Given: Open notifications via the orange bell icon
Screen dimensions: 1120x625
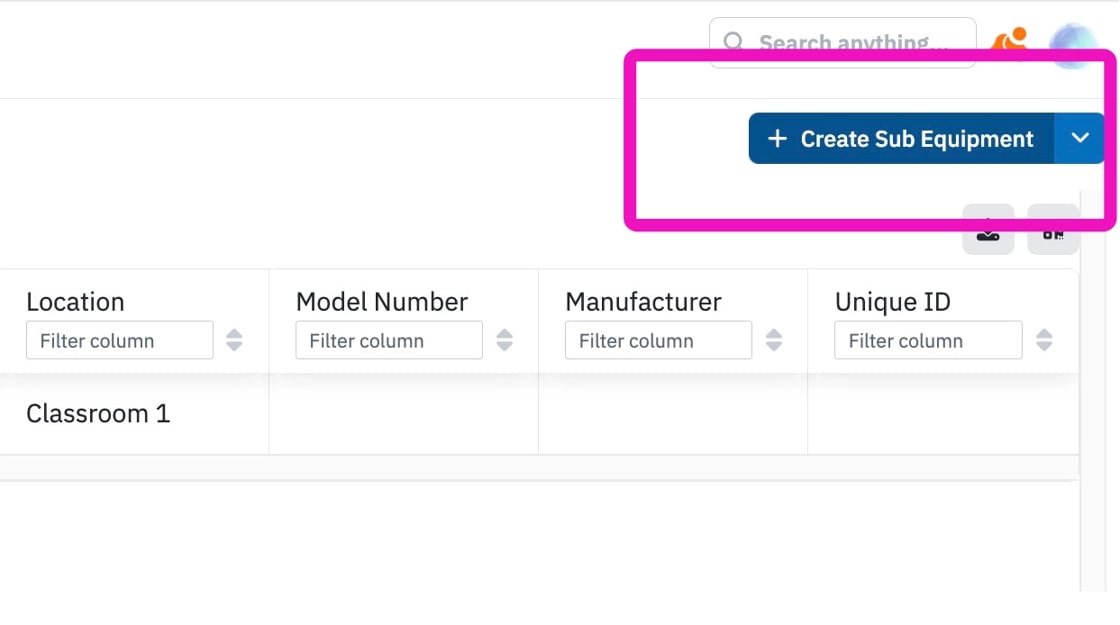Looking at the screenshot, I should tap(1009, 41).
